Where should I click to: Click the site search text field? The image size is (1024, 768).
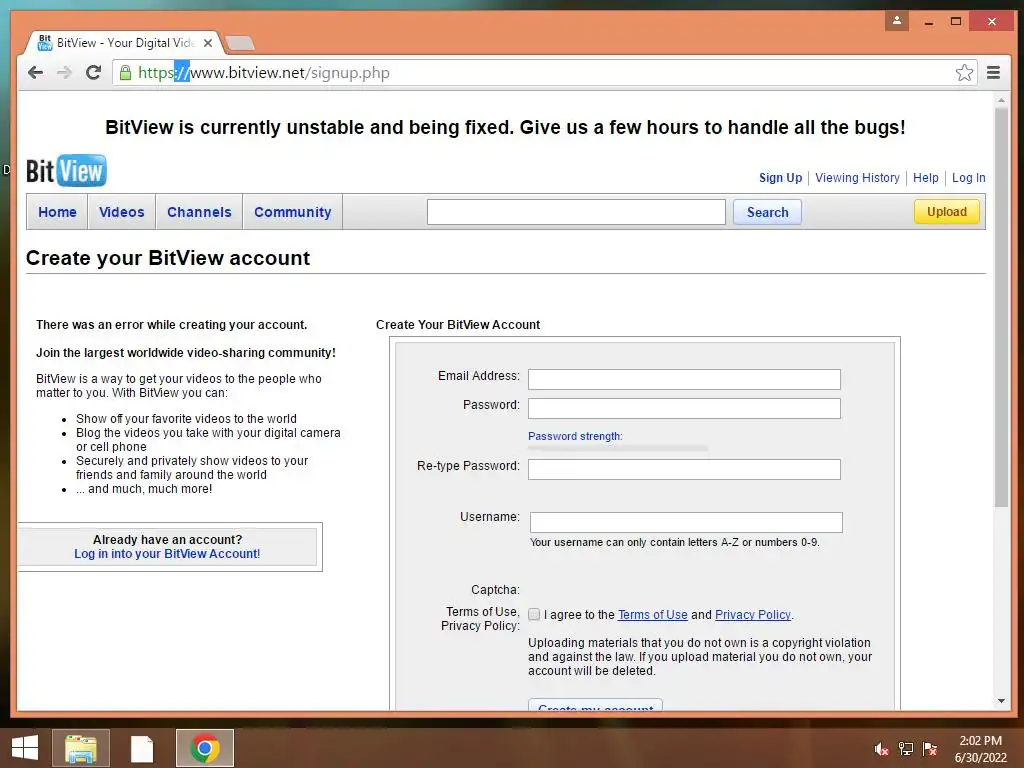[x=576, y=212]
